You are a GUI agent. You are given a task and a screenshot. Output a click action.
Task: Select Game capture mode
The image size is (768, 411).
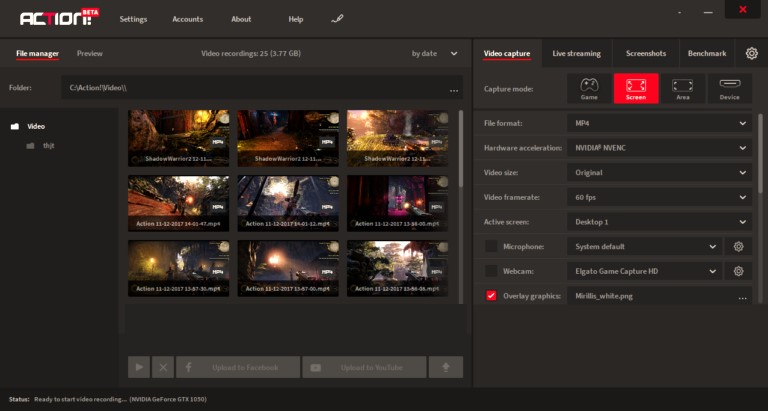pyautogui.click(x=589, y=89)
